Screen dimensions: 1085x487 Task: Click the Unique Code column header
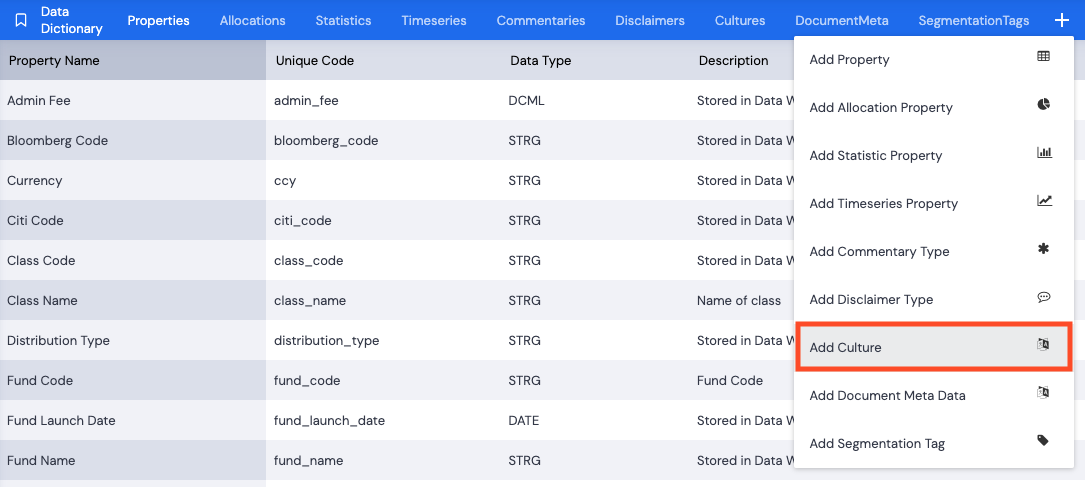pos(314,60)
